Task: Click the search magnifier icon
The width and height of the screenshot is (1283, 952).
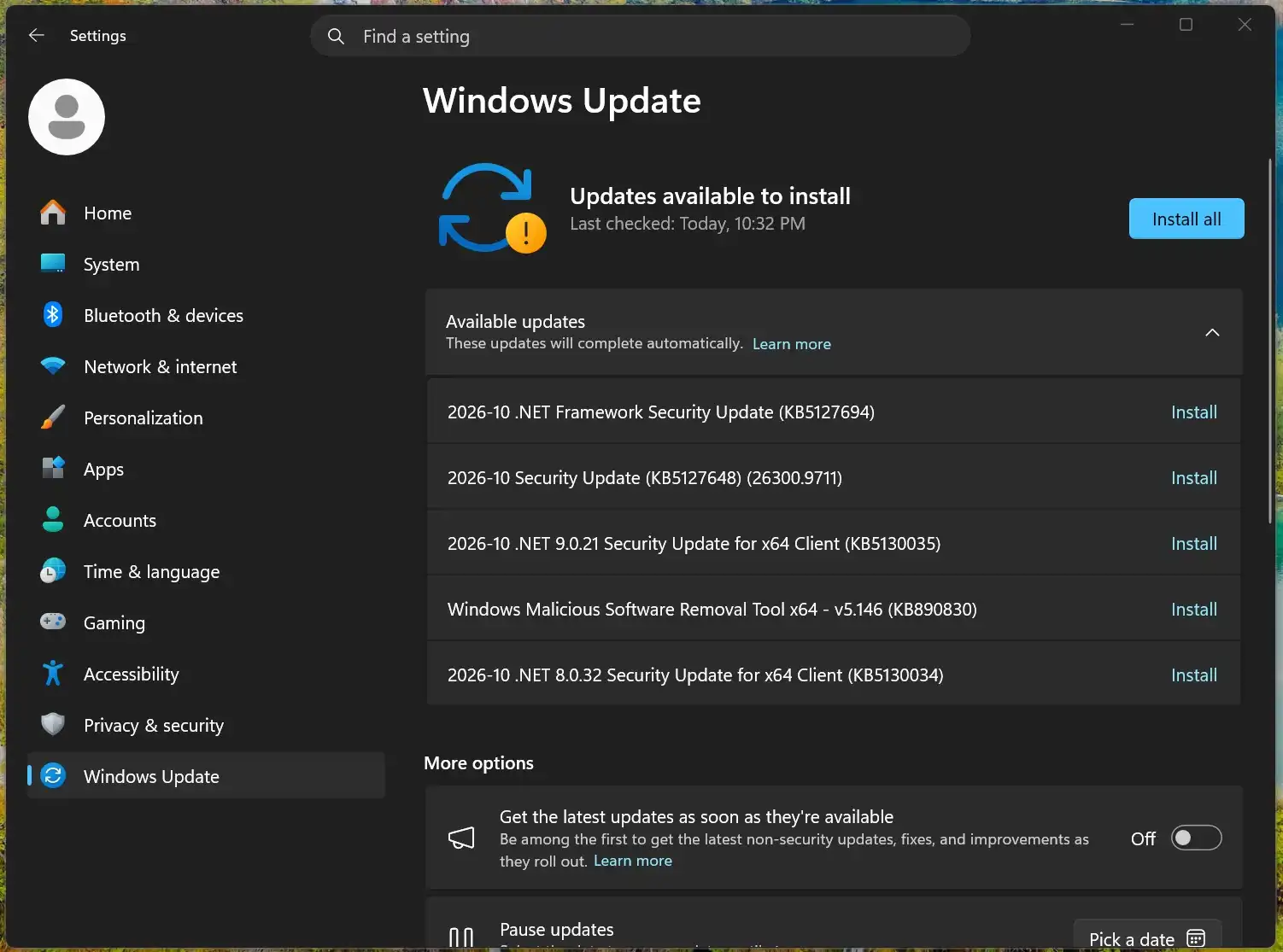Action: point(337,36)
